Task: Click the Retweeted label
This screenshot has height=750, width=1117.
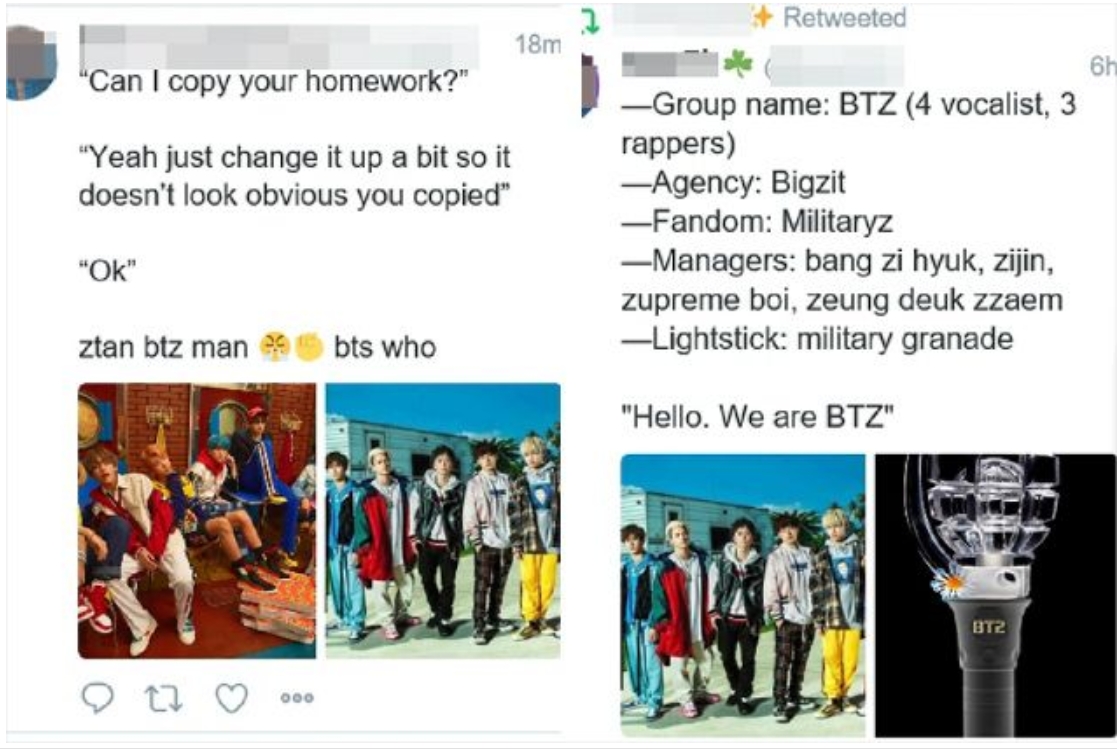Action: tap(845, 17)
